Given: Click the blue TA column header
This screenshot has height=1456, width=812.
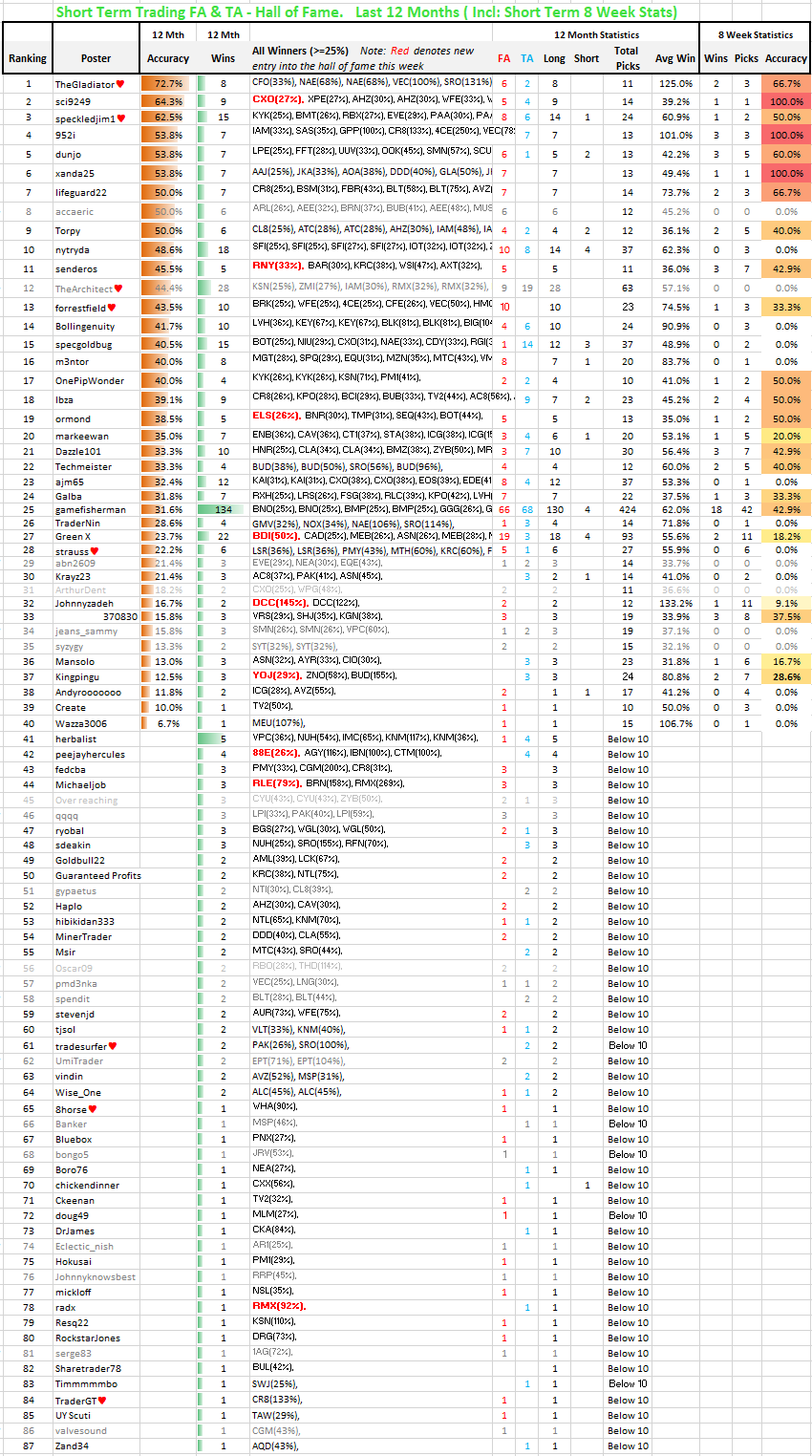Looking at the screenshot, I should coord(527,58).
